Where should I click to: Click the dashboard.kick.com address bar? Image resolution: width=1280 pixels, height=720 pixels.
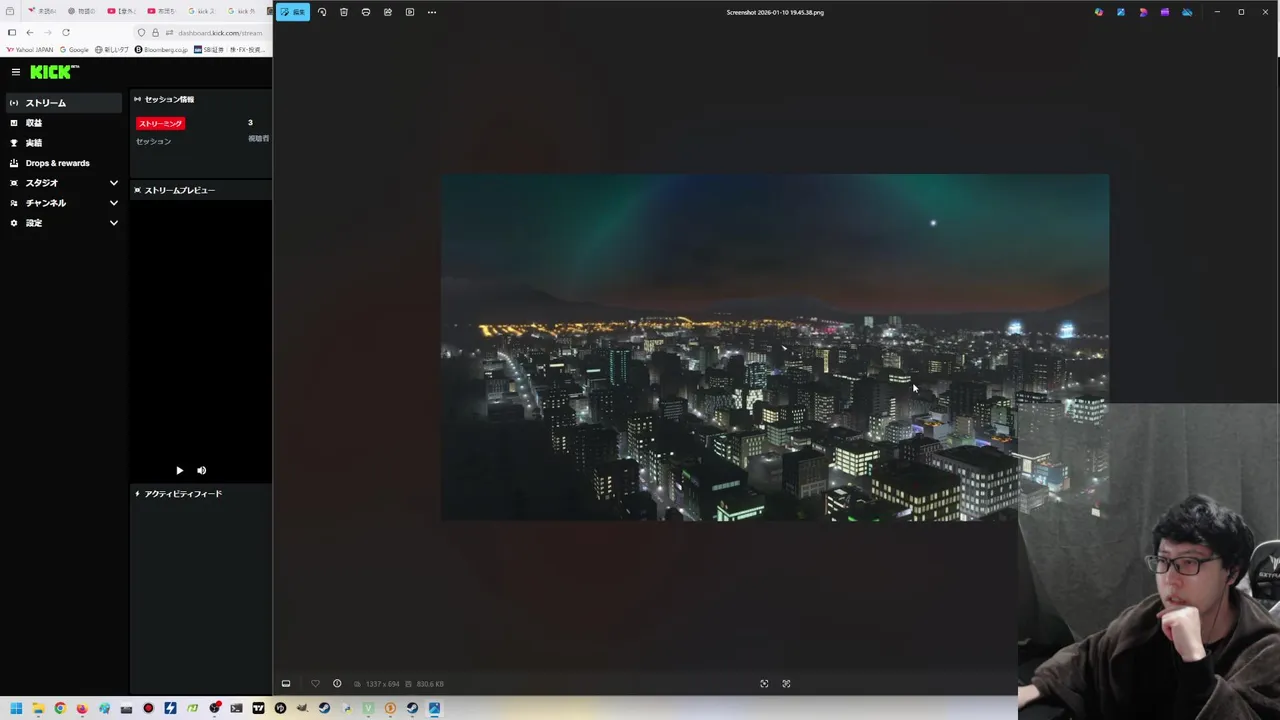point(220,32)
